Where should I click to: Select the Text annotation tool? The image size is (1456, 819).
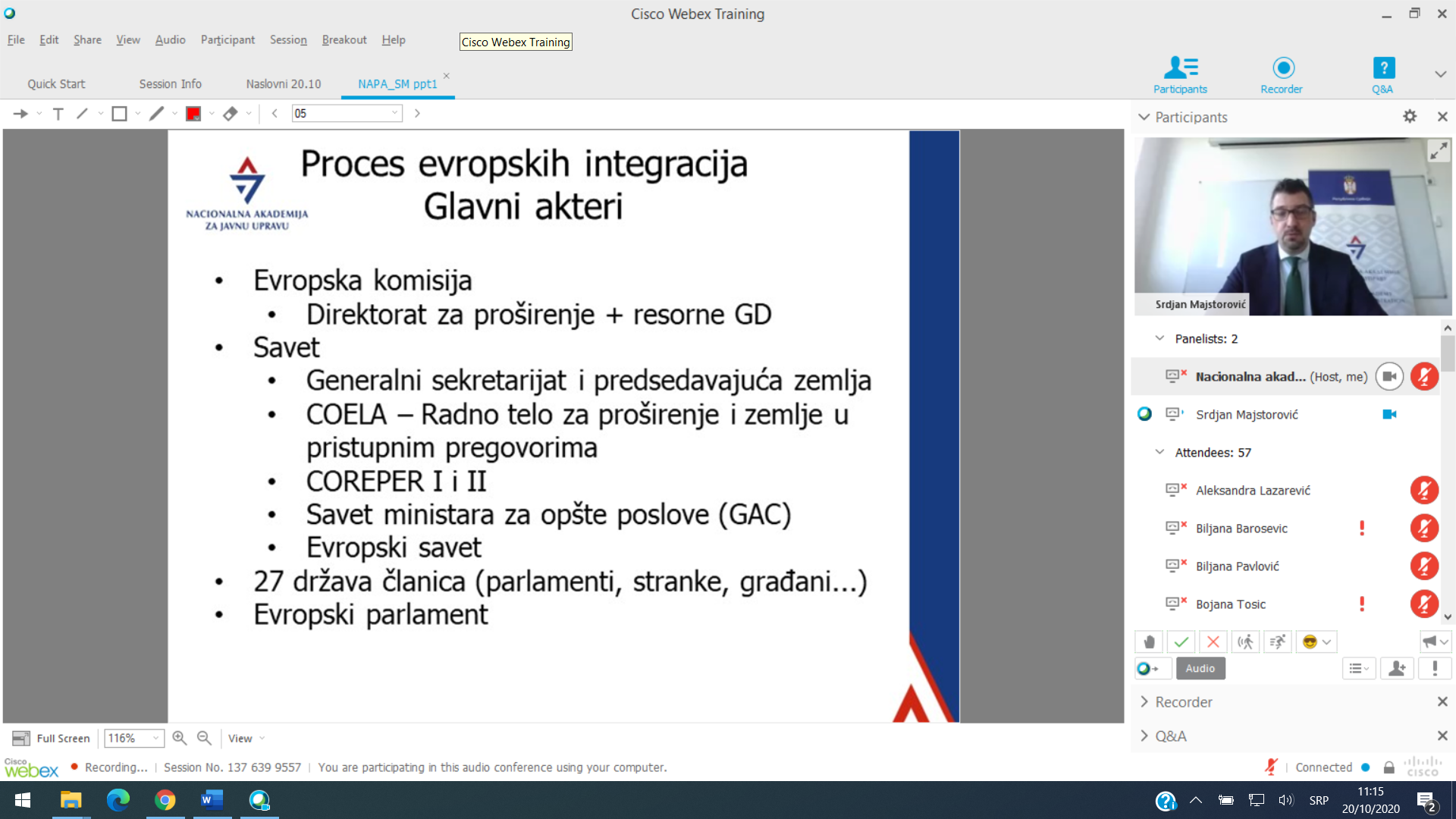click(58, 114)
